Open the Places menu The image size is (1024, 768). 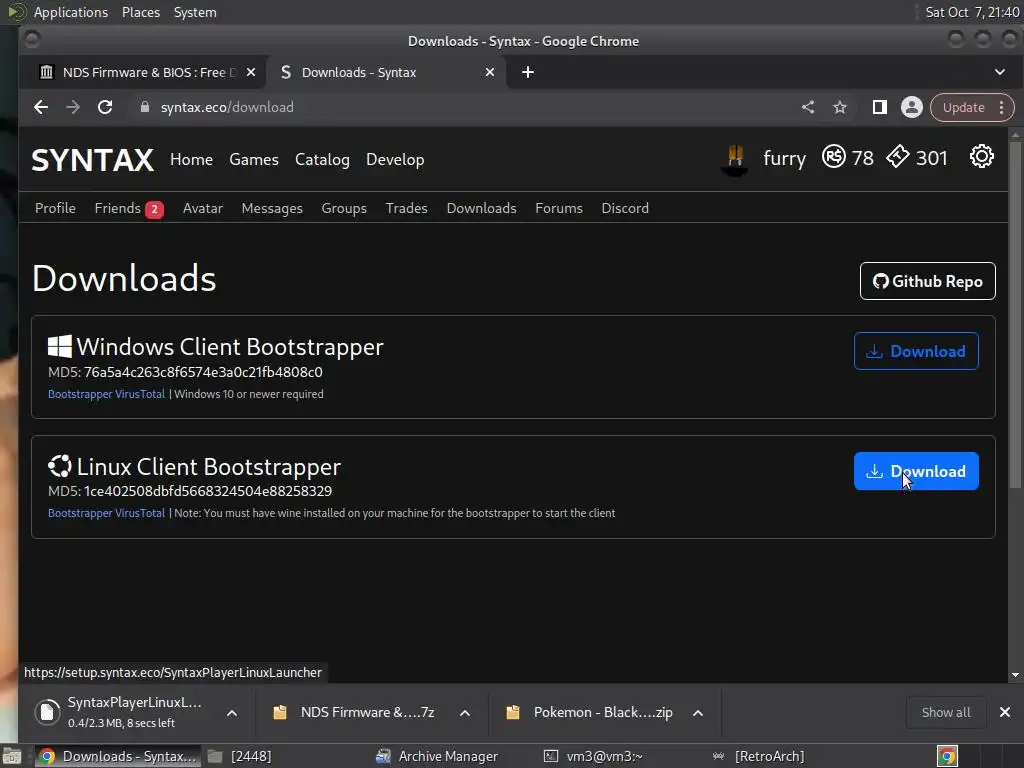(x=140, y=12)
